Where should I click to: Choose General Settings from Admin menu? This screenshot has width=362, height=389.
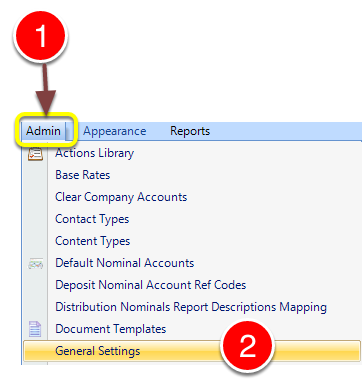191,351
